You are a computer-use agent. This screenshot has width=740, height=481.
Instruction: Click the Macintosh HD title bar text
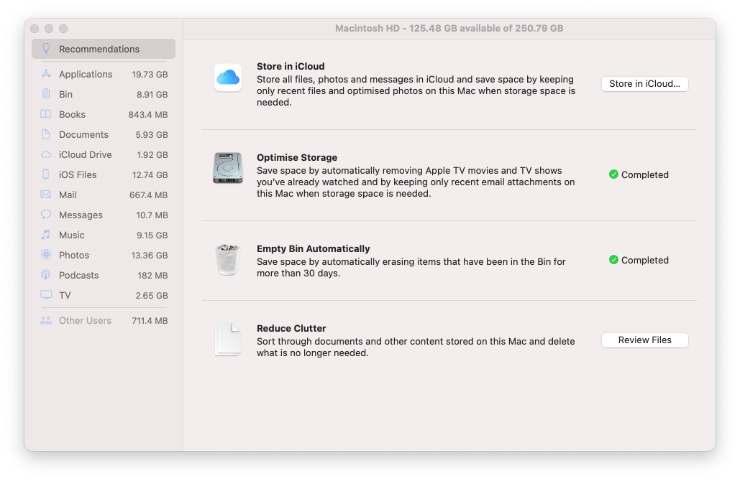(449, 28)
